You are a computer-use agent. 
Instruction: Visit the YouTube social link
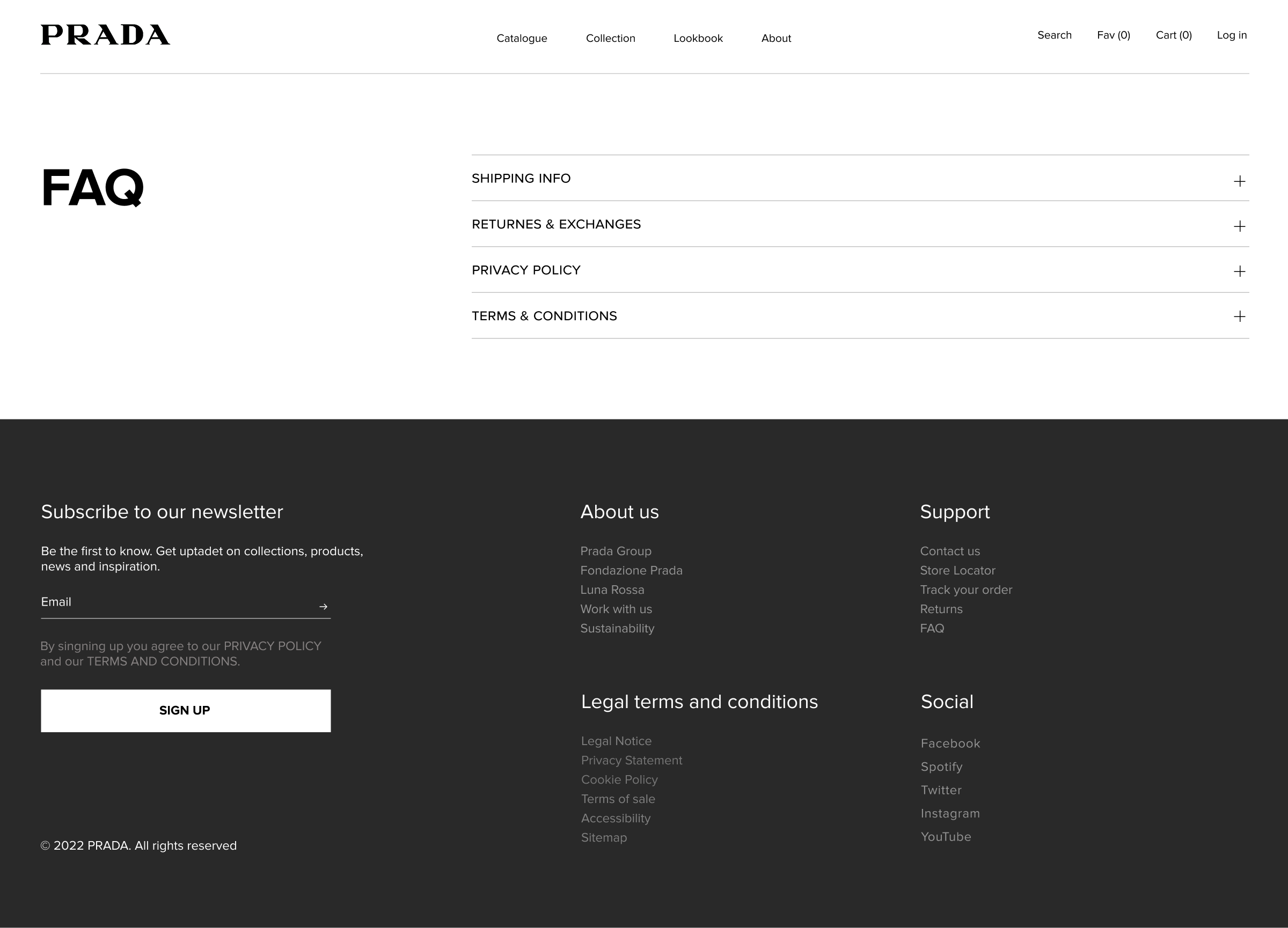click(x=946, y=837)
